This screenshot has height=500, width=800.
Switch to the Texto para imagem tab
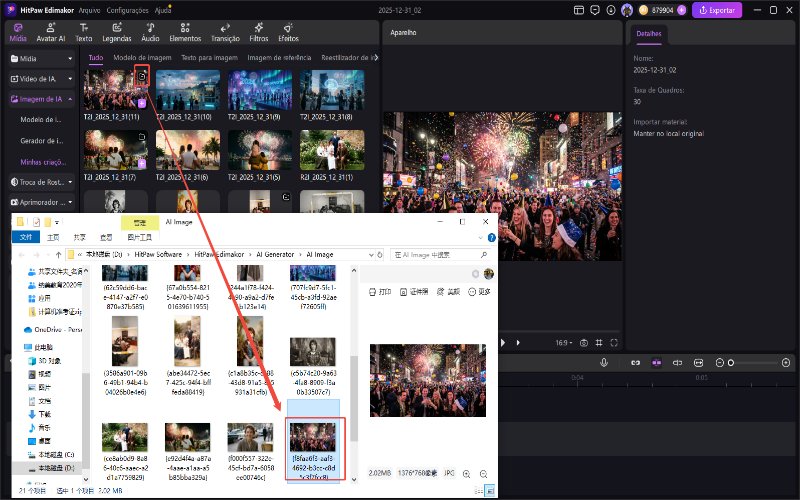coord(209,58)
